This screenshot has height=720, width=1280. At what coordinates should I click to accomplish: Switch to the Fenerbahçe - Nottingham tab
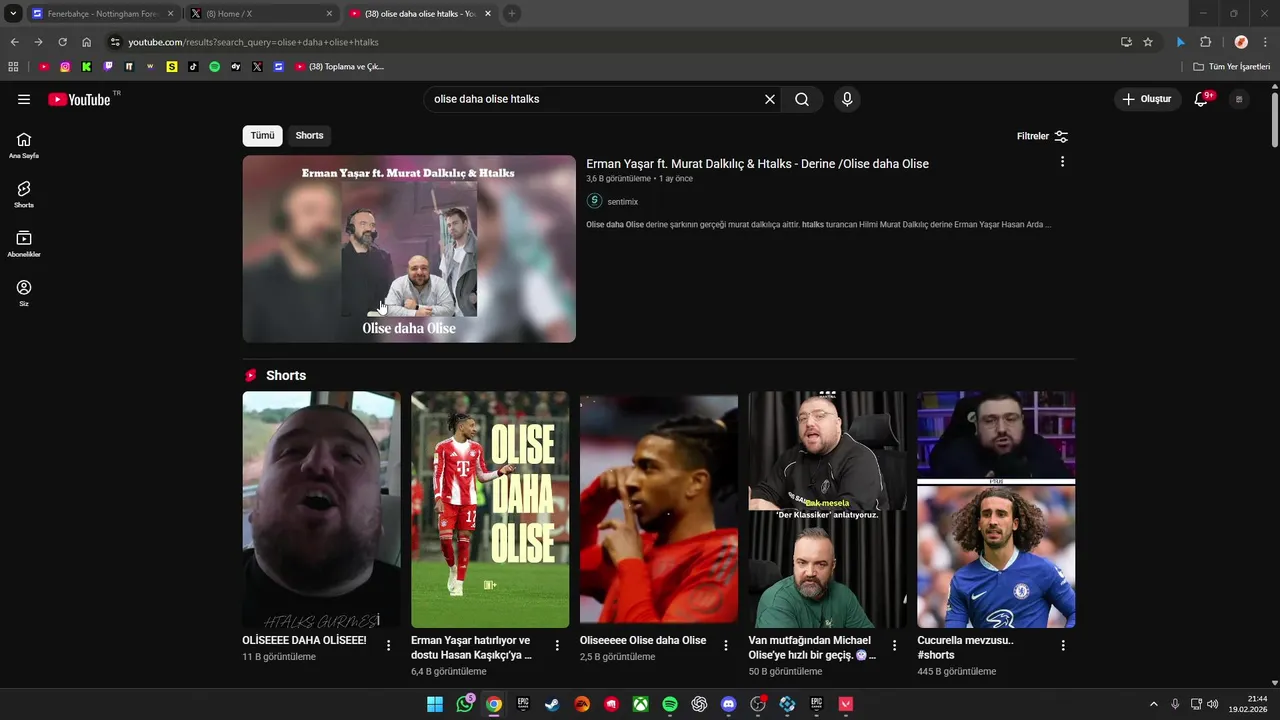(x=103, y=14)
